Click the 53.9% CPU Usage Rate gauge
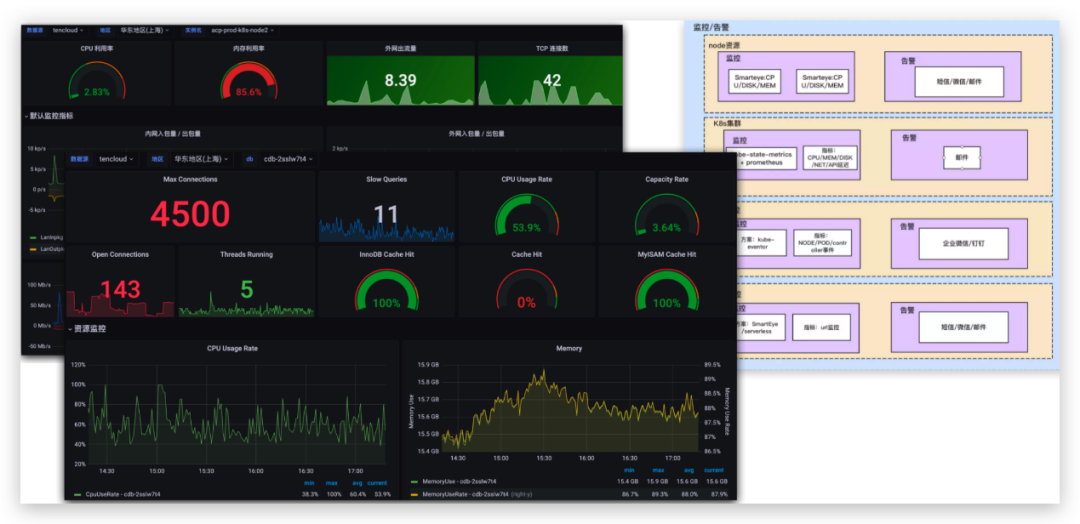The image size is (1080, 524). pos(527,216)
